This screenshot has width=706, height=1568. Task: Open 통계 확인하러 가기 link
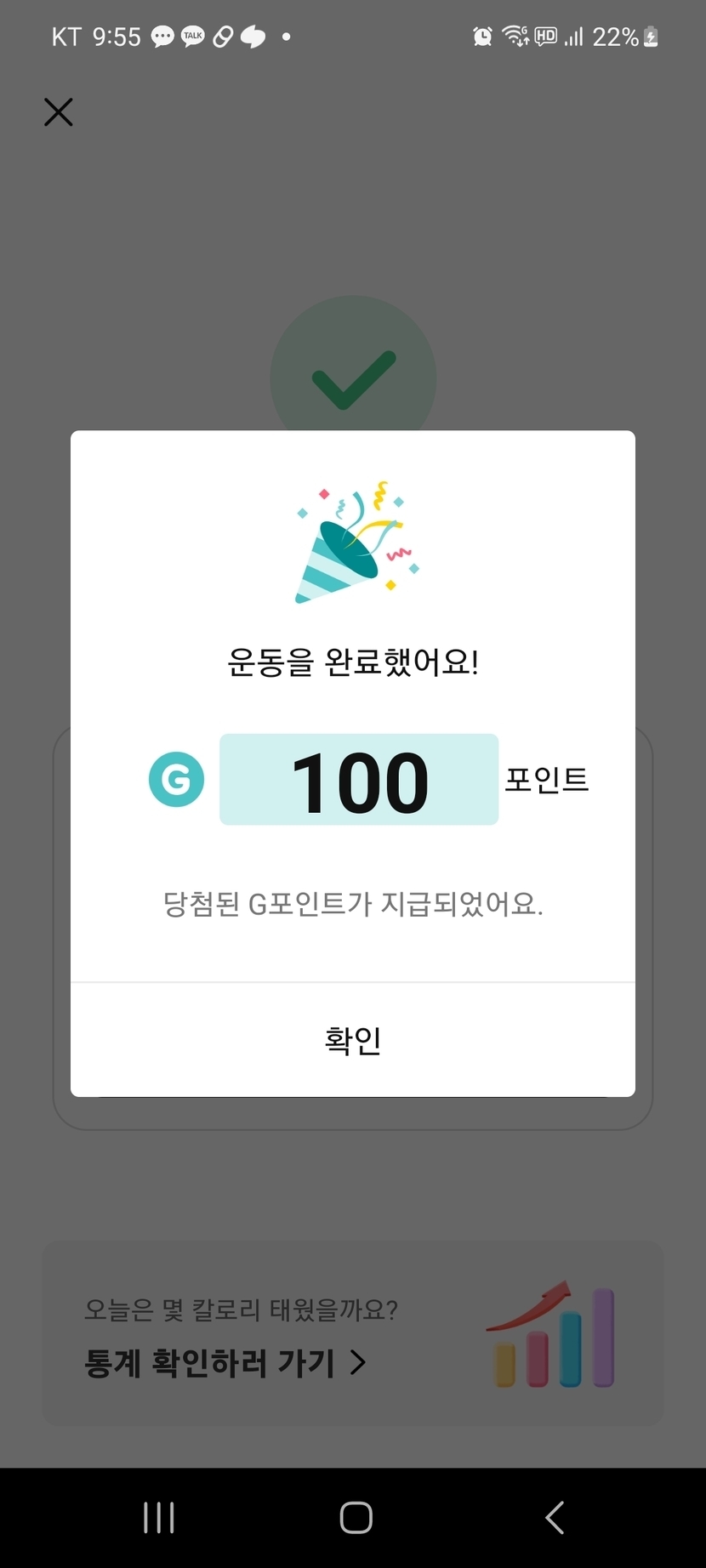[x=209, y=1363]
